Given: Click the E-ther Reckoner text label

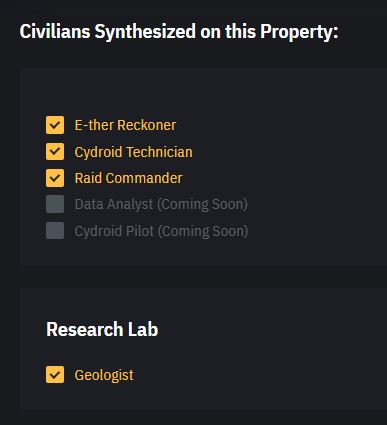Looking at the screenshot, I should [125, 125].
